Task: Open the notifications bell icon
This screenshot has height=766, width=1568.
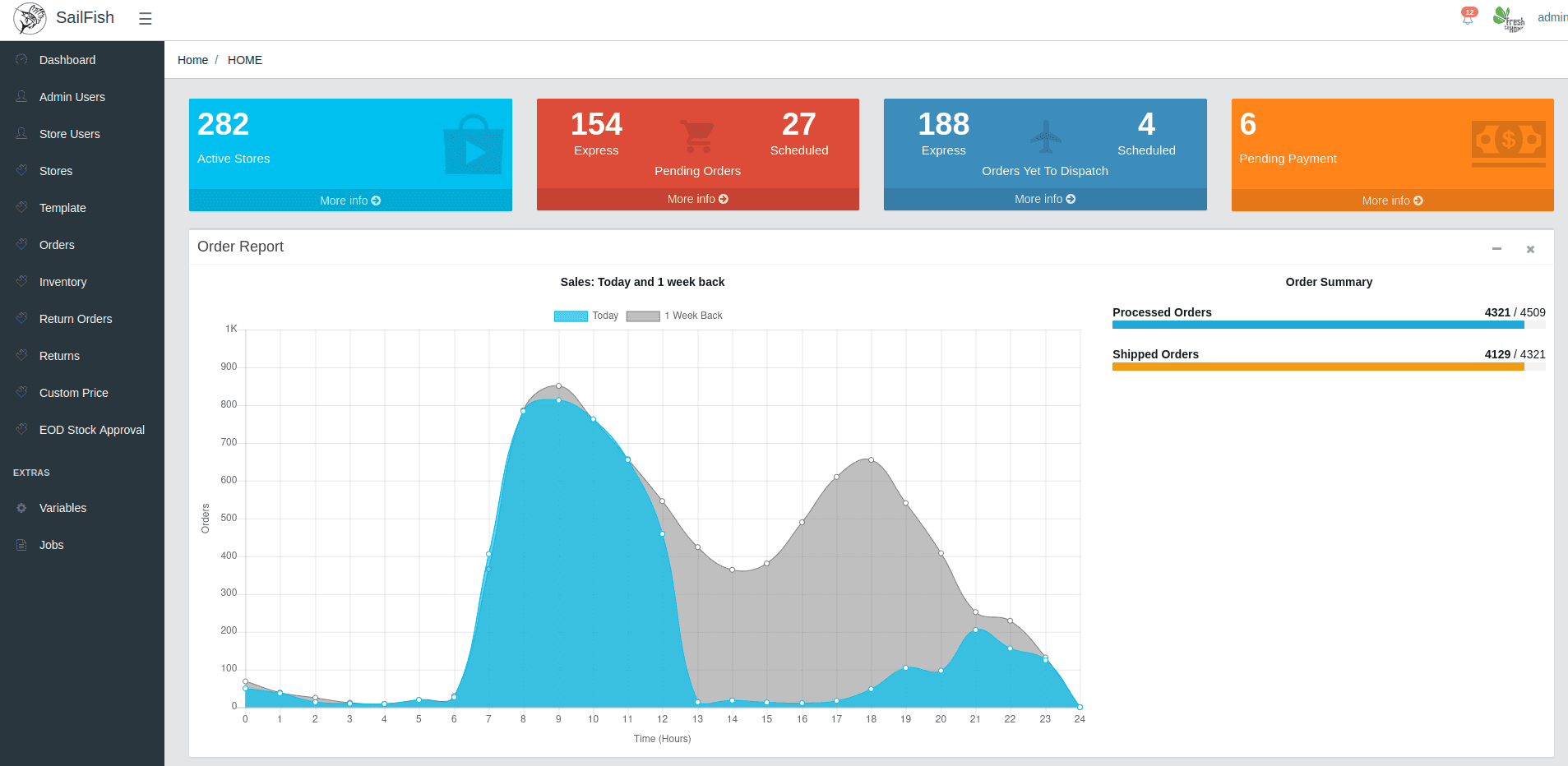Action: (x=1468, y=17)
